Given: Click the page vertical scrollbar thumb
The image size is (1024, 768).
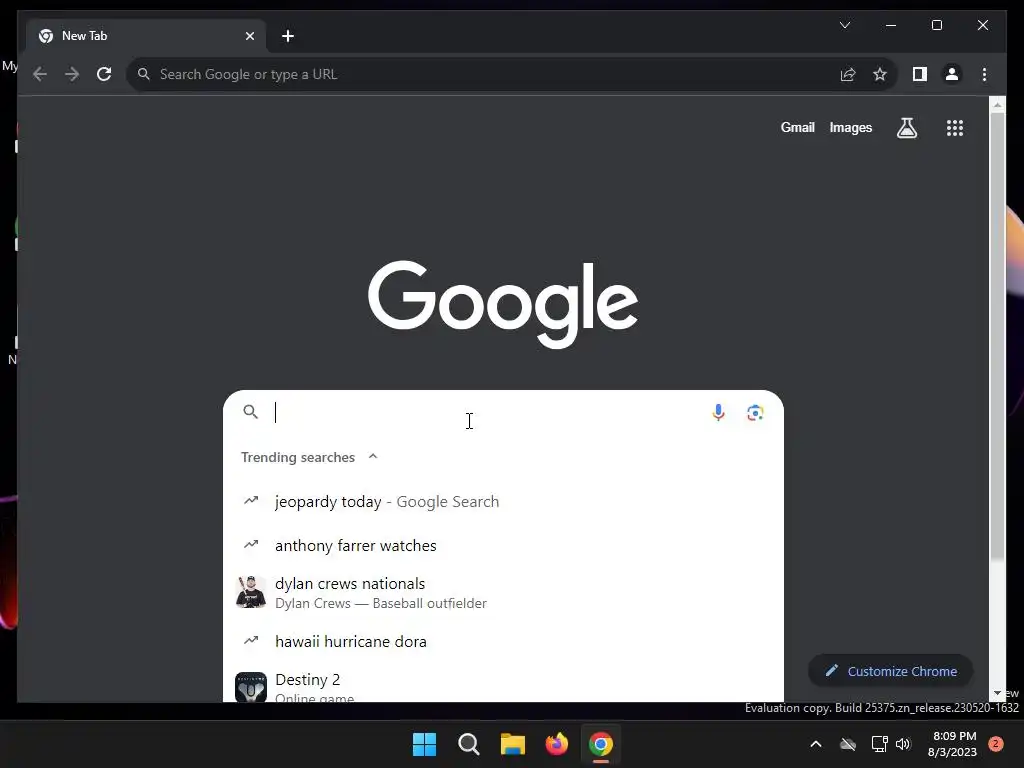Looking at the screenshot, I should [997, 336].
